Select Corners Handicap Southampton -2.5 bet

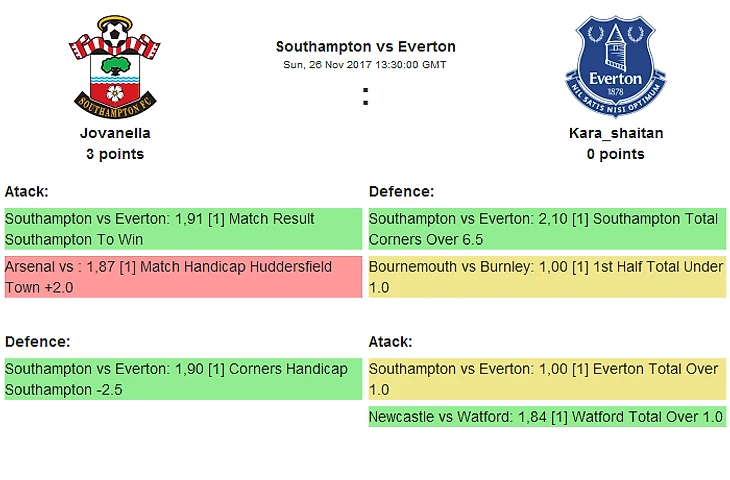[x=182, y=379]
